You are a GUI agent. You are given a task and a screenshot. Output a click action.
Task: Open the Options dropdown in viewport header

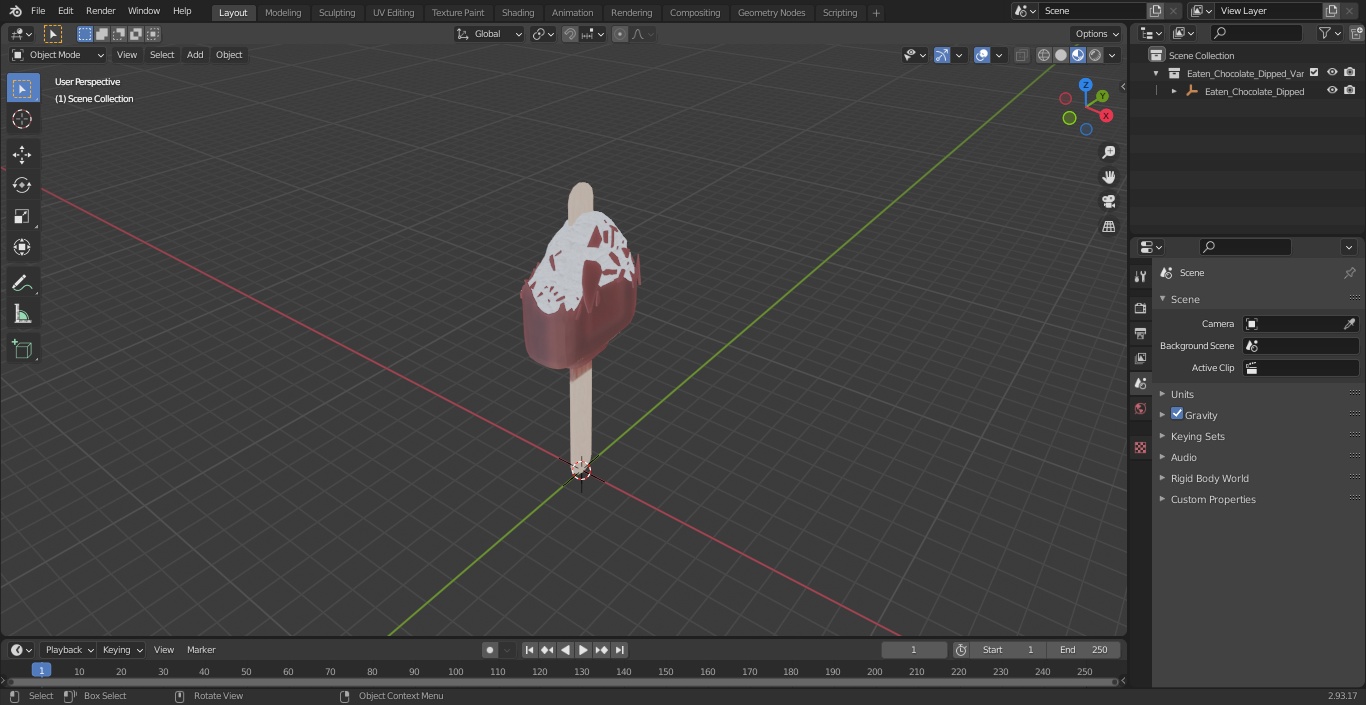point(1097,34)
